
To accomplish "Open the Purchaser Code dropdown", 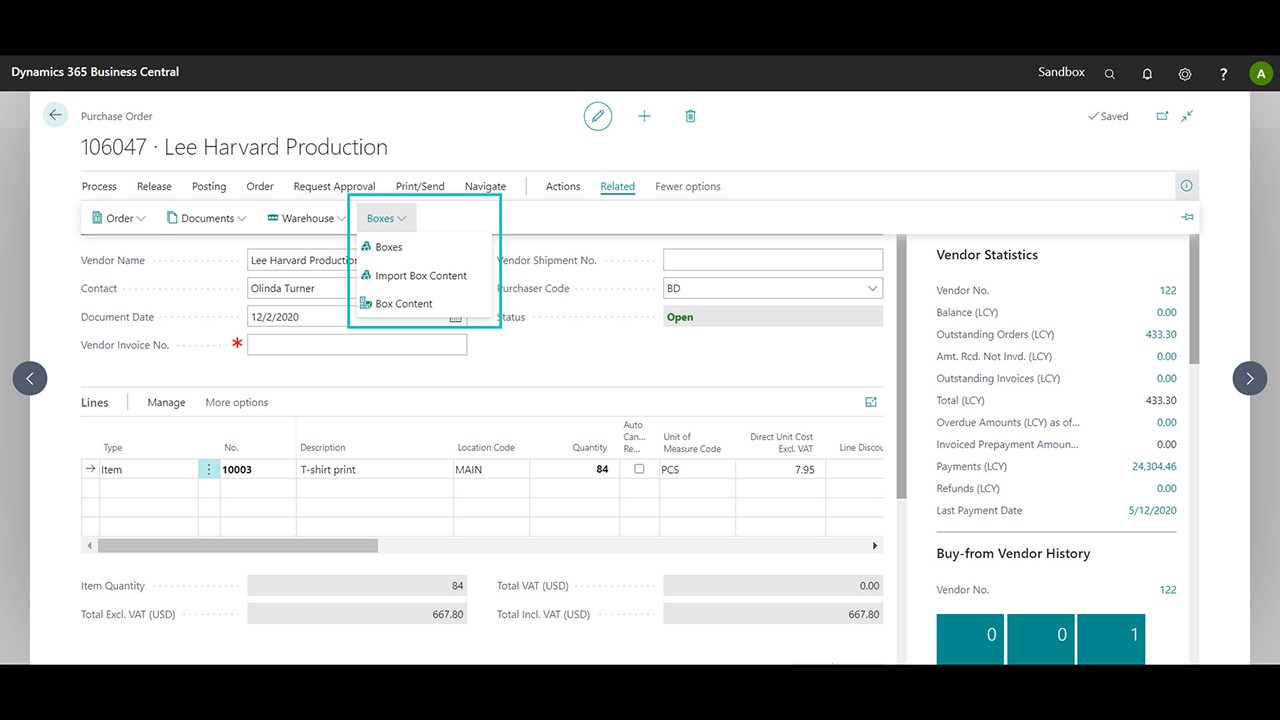I will click(873, 288).
